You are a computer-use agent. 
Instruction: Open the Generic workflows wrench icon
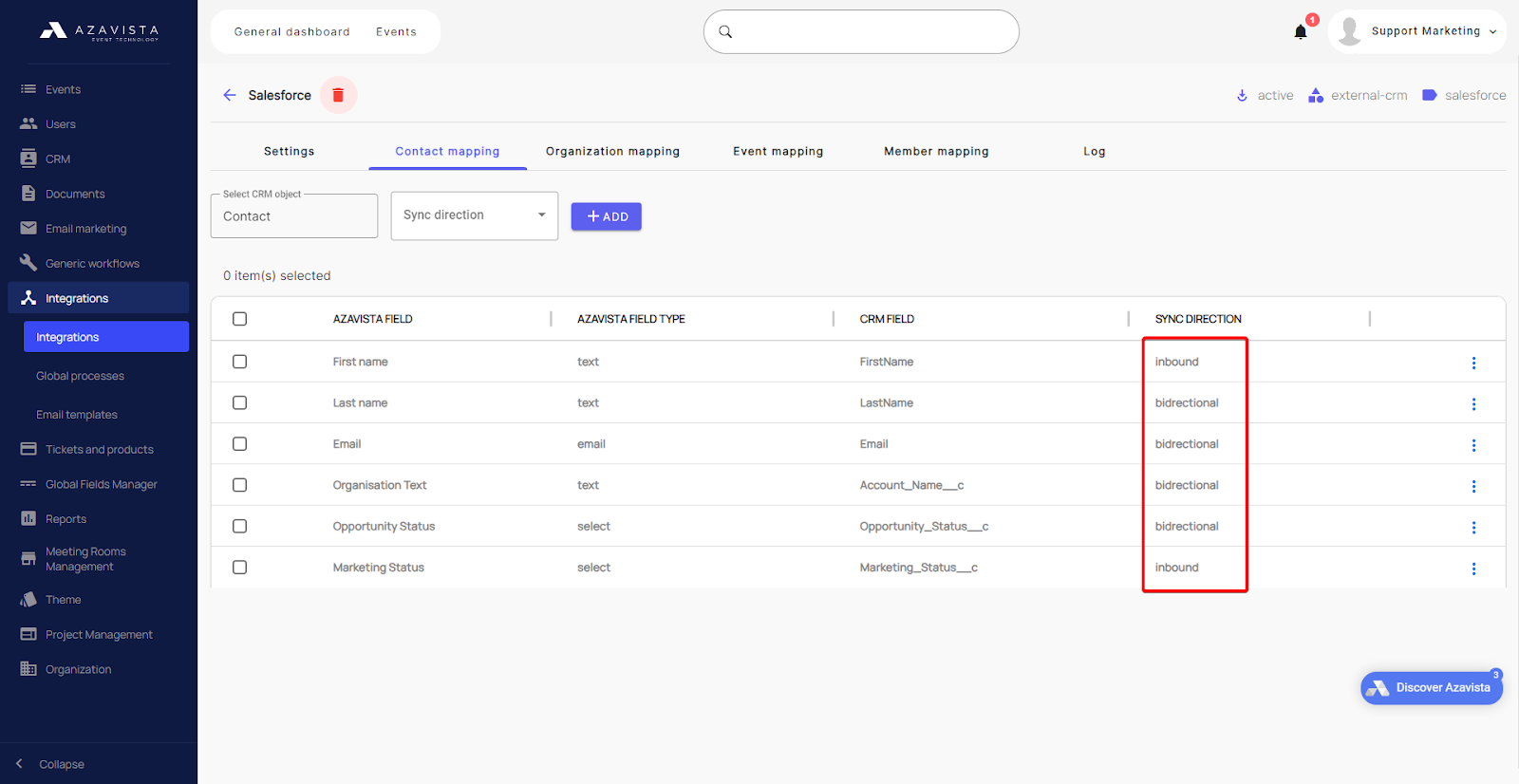[x=28, y=263]
